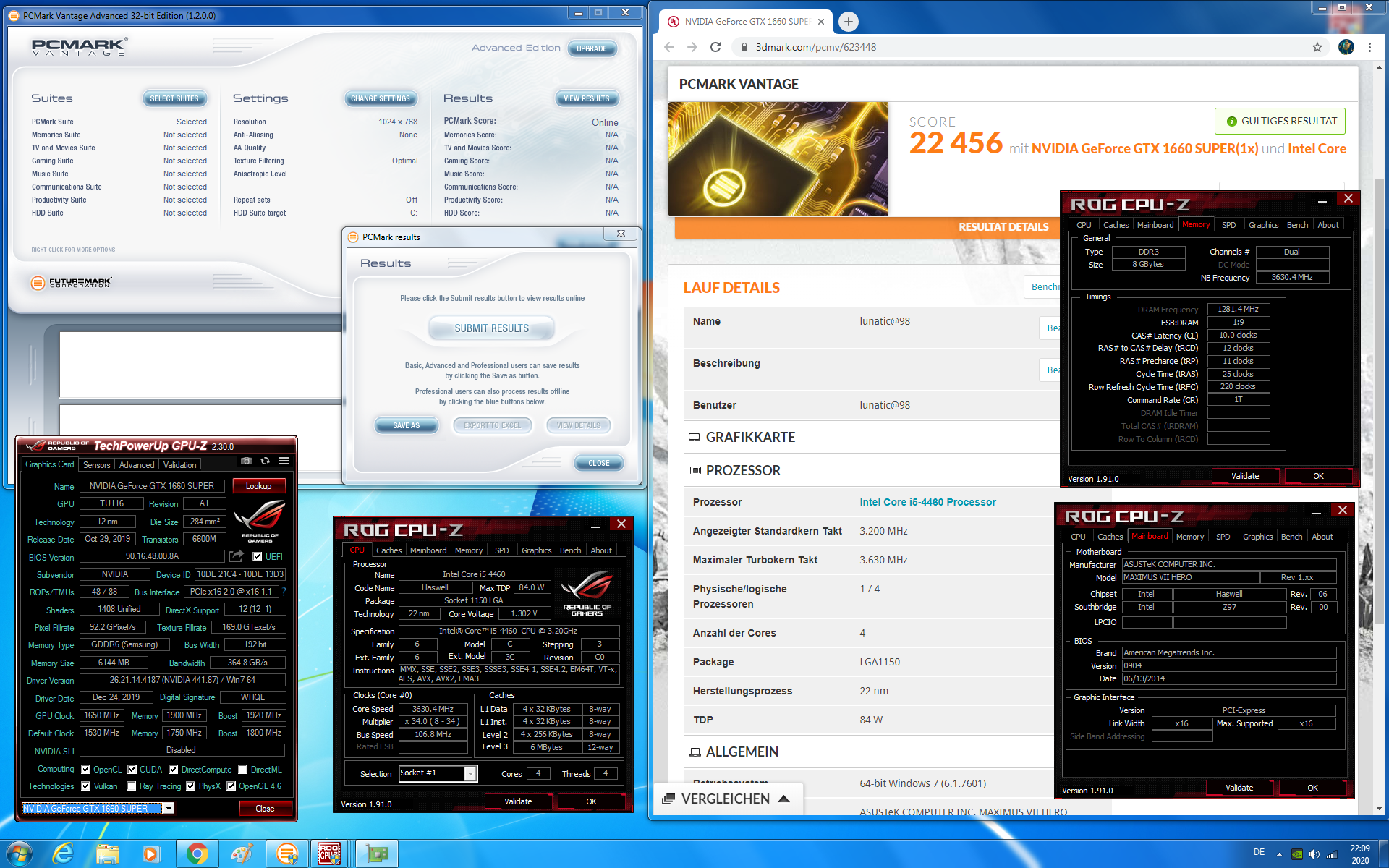Click Chrome's forward arrow

[692, 47]
